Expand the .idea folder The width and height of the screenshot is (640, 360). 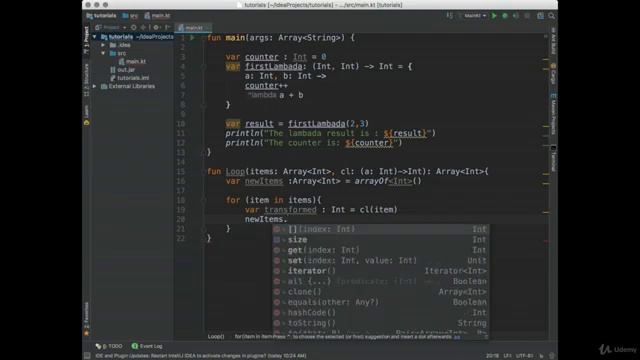103,45
